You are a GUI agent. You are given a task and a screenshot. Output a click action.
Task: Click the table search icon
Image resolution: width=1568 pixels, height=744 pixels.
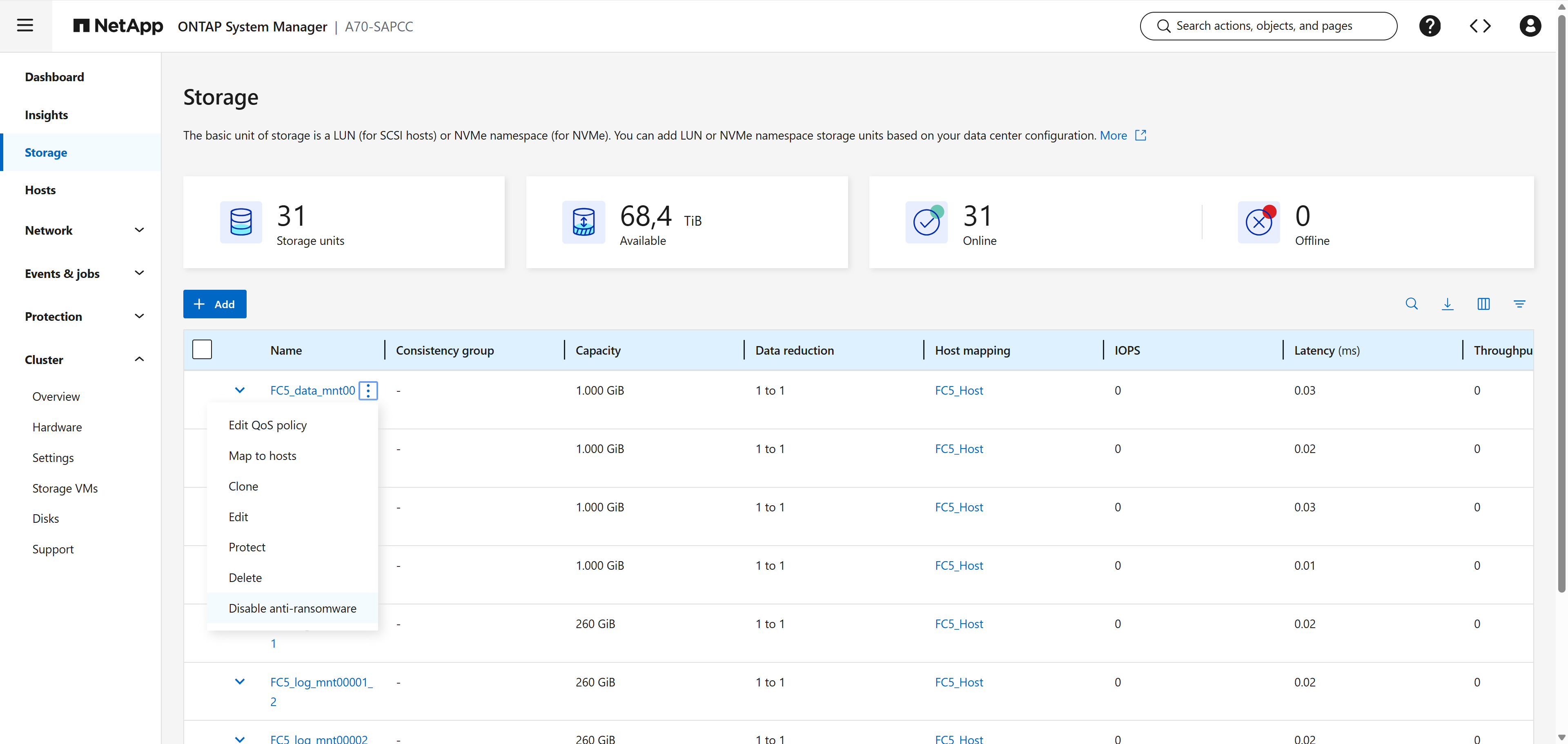click(x=1412, y=304)
